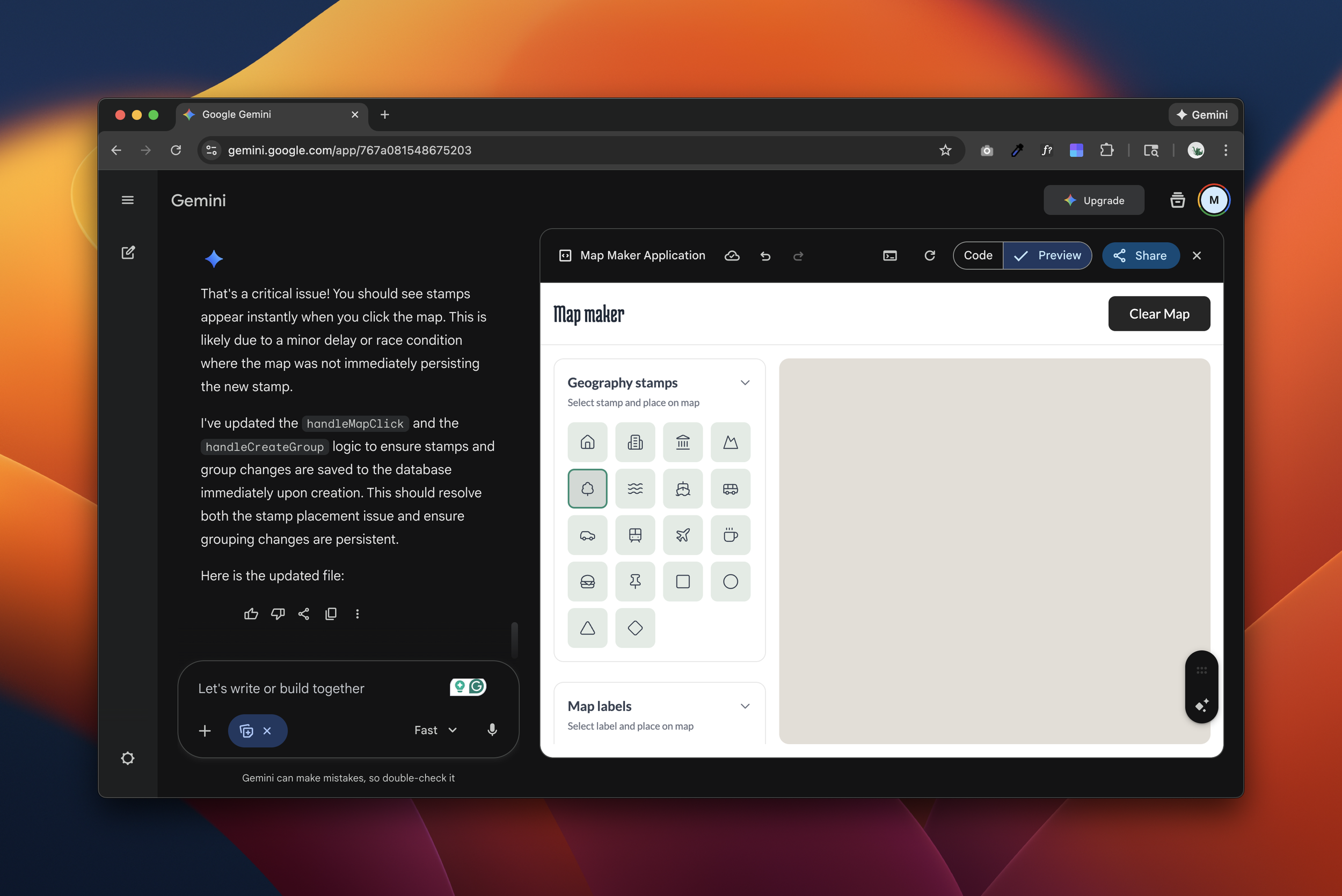Click the undo arrow in canvas toolbar

coord(765,256)
